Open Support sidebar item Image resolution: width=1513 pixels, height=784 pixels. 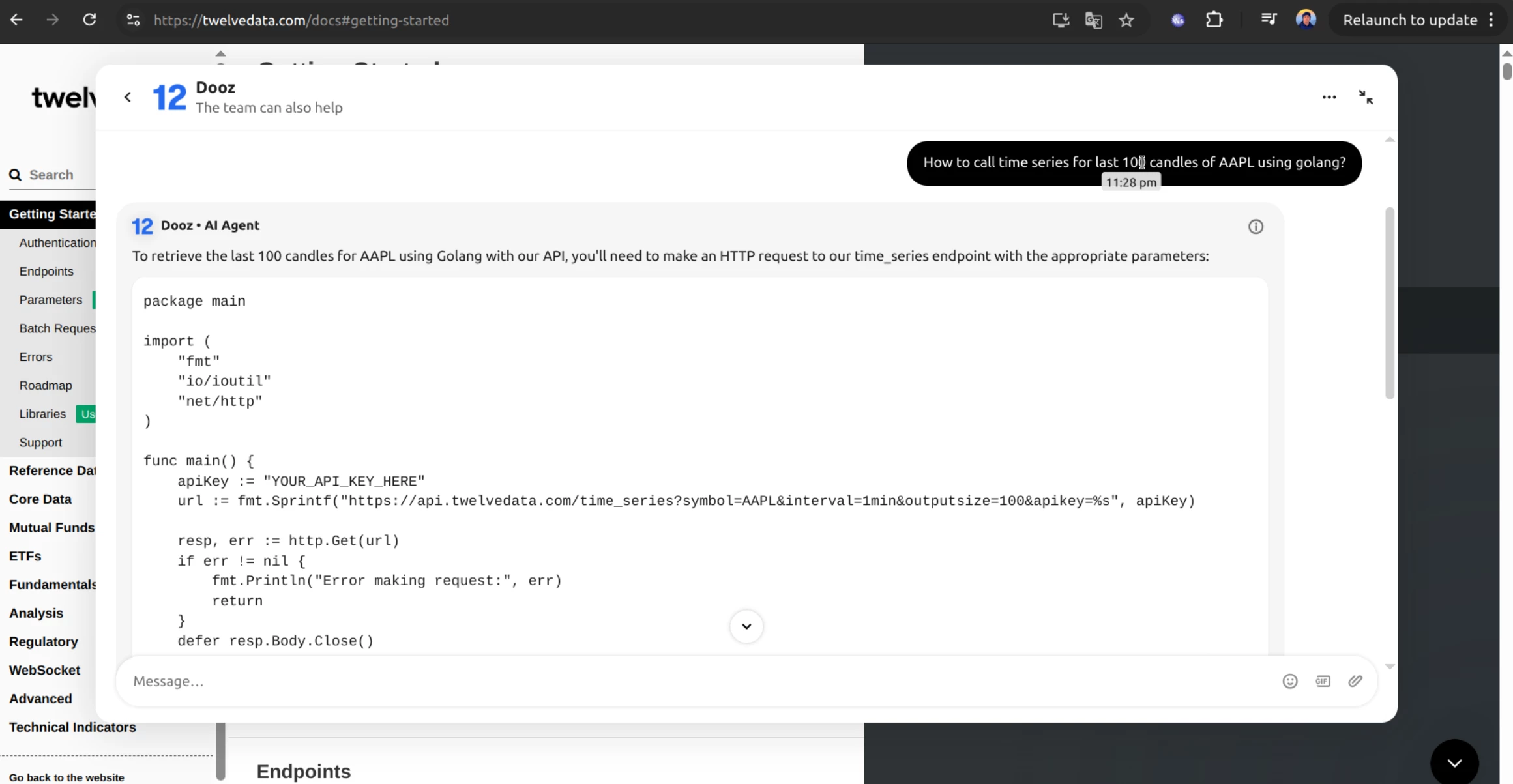click(40, 443)
